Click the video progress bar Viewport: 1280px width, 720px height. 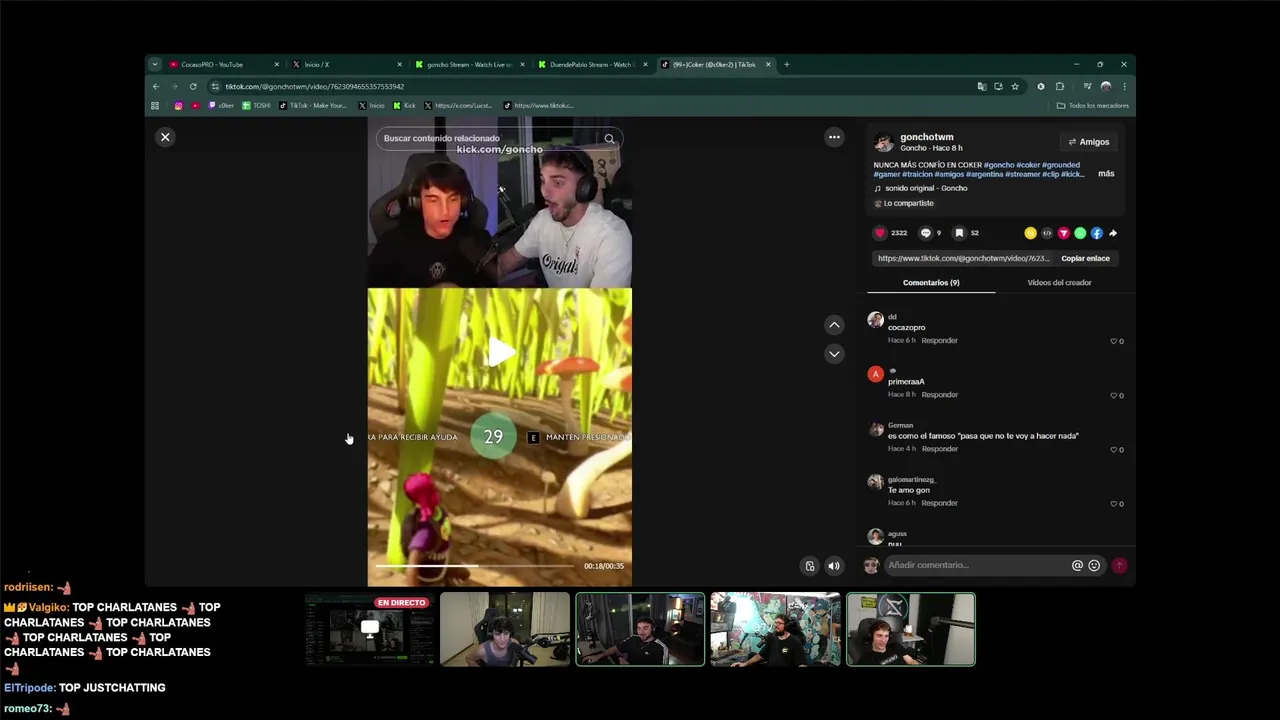point(475,566)
